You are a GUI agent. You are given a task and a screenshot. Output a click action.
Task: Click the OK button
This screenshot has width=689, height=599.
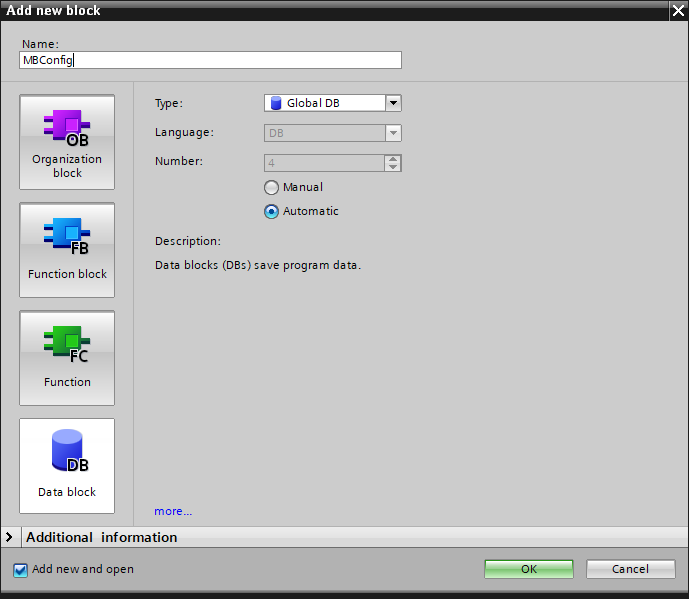[x=529, y=569]
